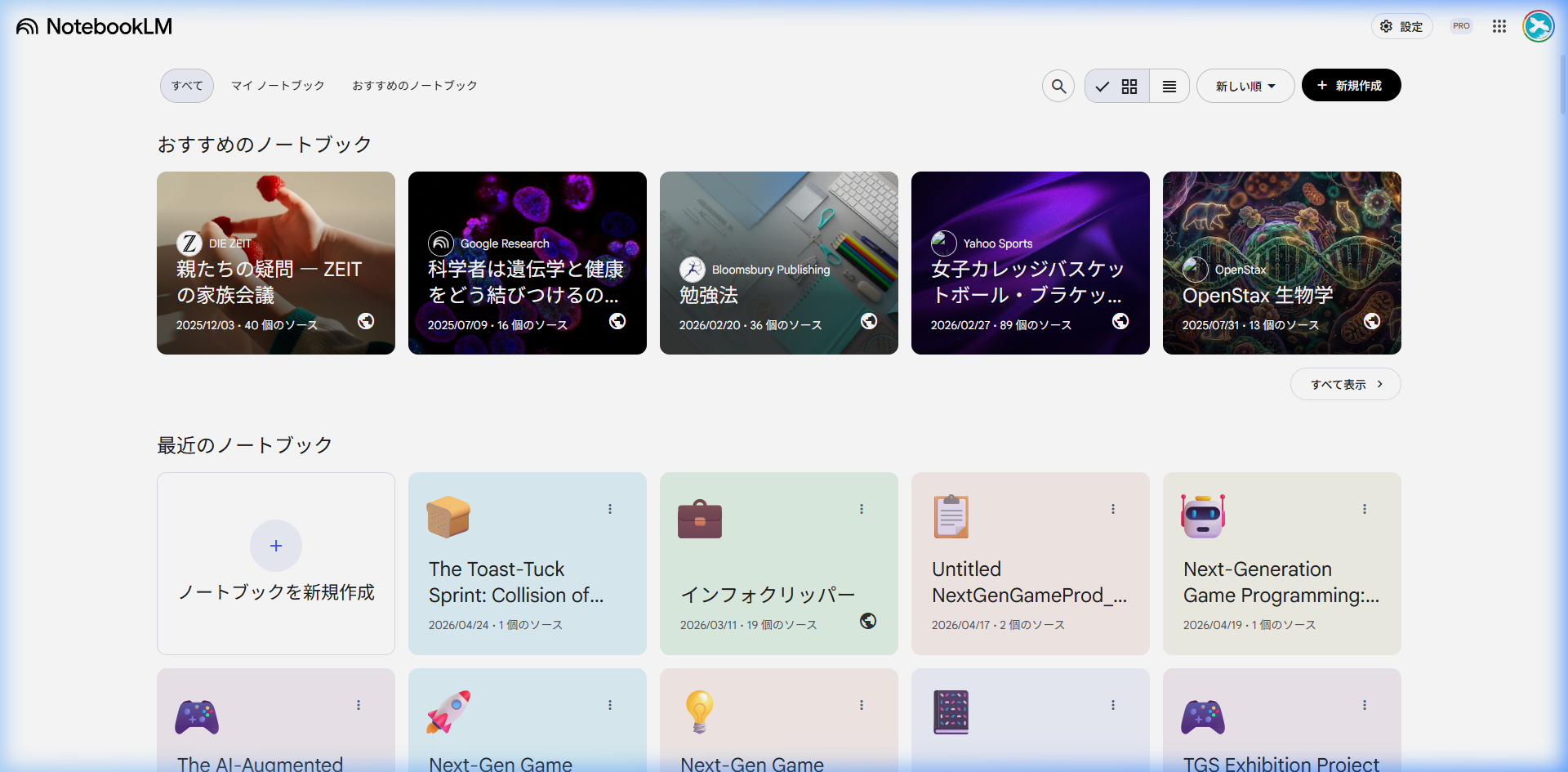The image size is (1568, 772).
Task: Click globe icon on Google Research card
Action: [x=617, y=321]
